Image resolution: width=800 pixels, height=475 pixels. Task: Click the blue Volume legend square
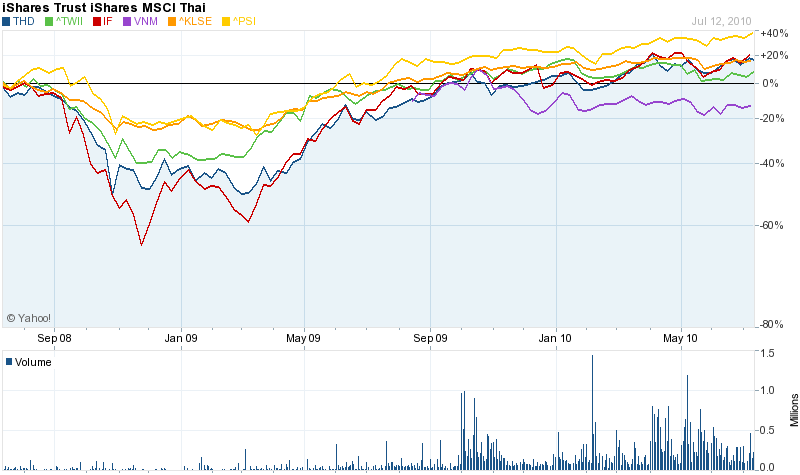(9, 362)
